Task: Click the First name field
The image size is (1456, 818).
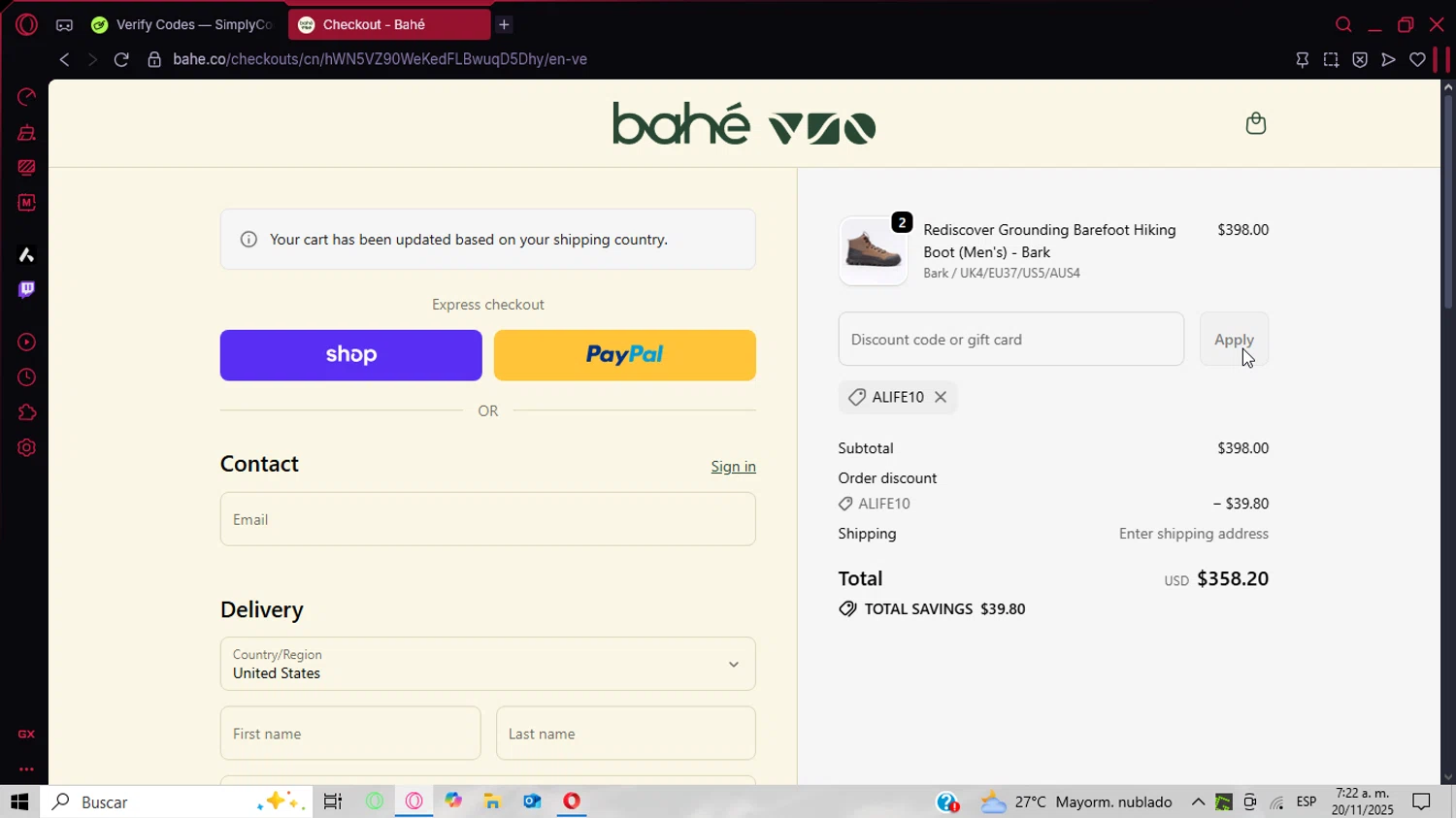Action: pyautogui.click(x=350, y=734)
